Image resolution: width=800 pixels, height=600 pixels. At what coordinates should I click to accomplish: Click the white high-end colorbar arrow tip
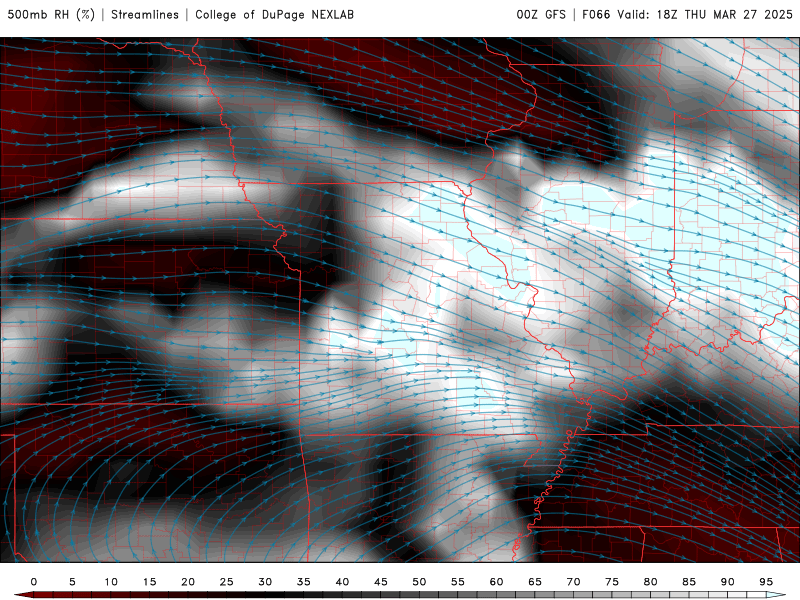(777, 595)
